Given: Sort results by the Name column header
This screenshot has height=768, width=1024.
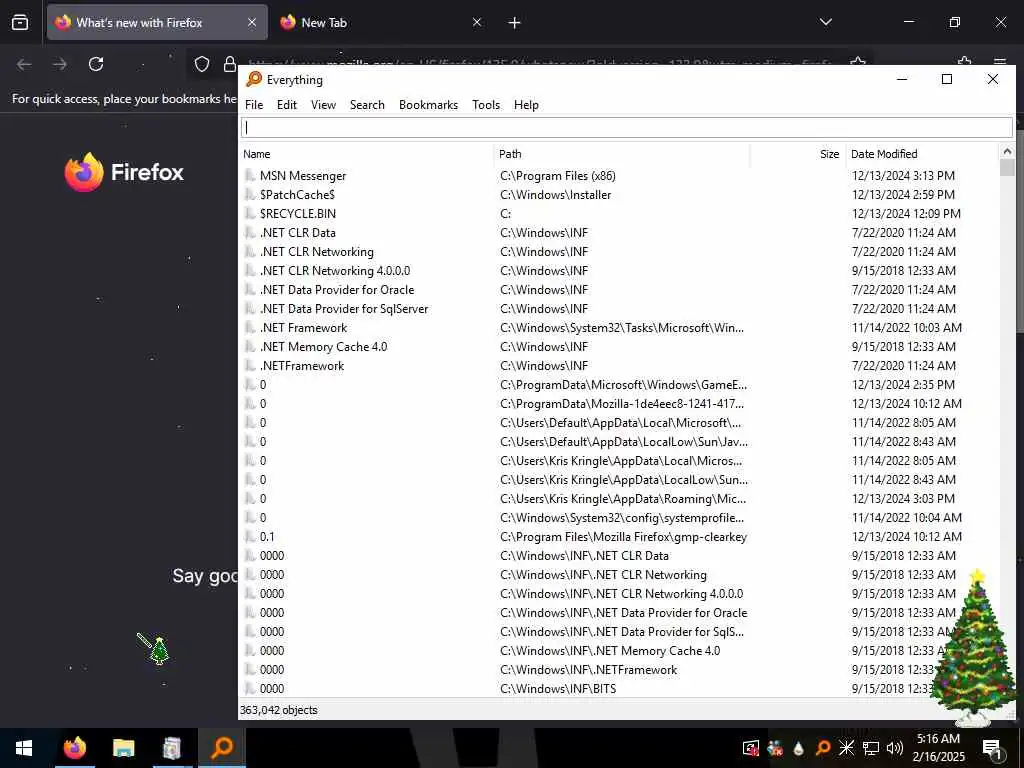Looking at the screenshot, I should [367, 154].
